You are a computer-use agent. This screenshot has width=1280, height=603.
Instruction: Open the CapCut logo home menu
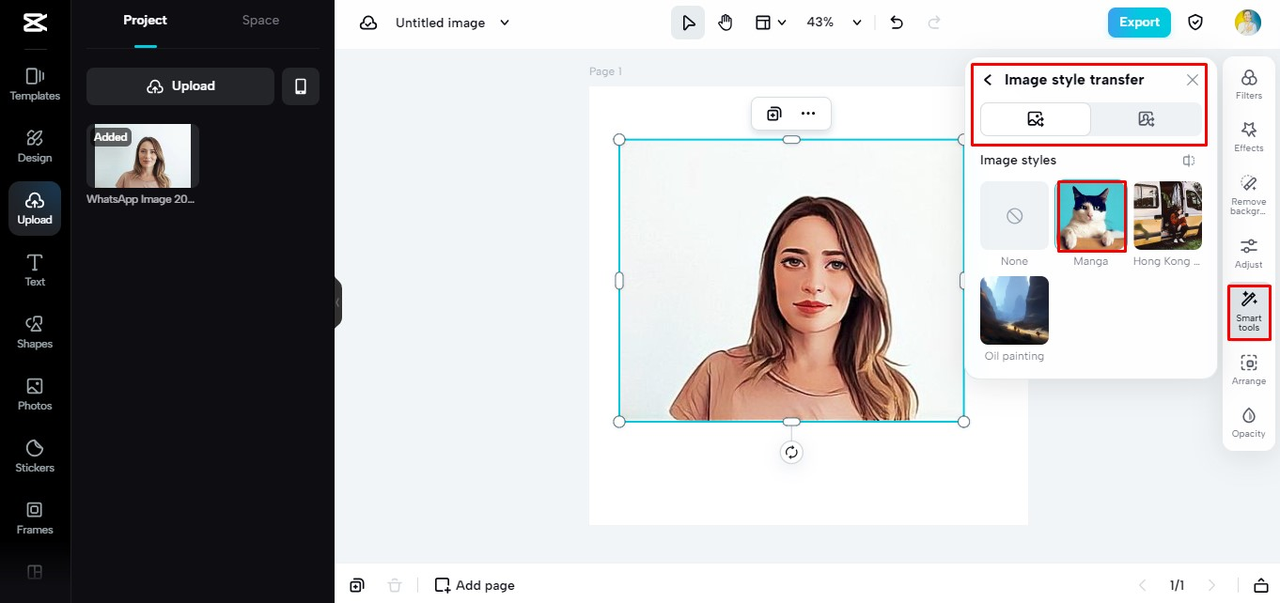tap(35, 22)
